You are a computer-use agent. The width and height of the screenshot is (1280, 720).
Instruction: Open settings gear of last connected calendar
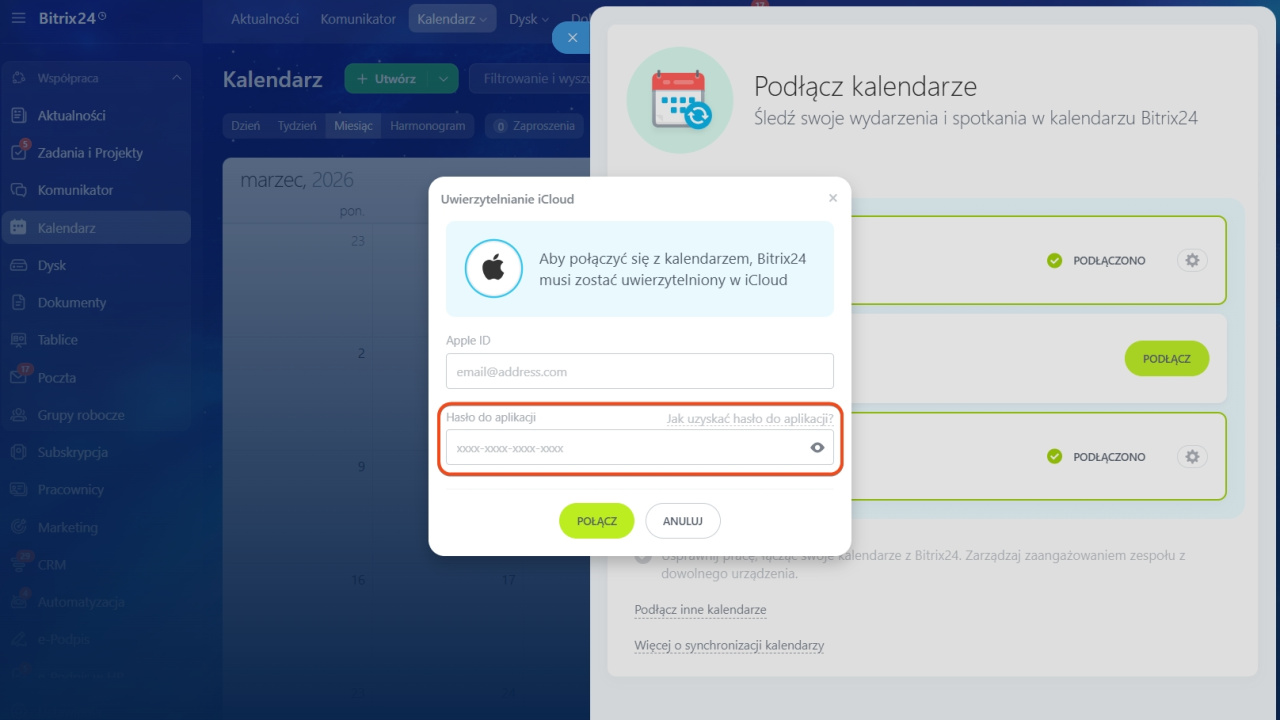click(x=1191, y=457)
